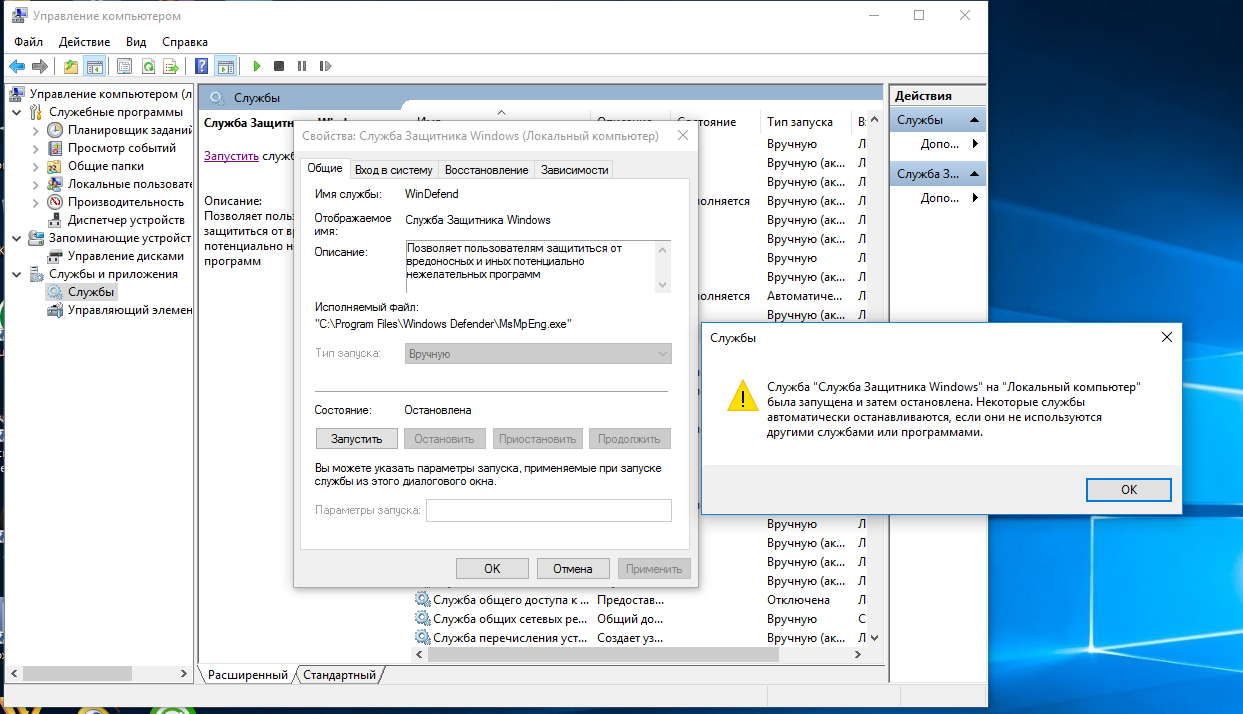Click the Pause Service toolbar icon
This screenshot has width=1243, height=714.
(x=302, y=66)
